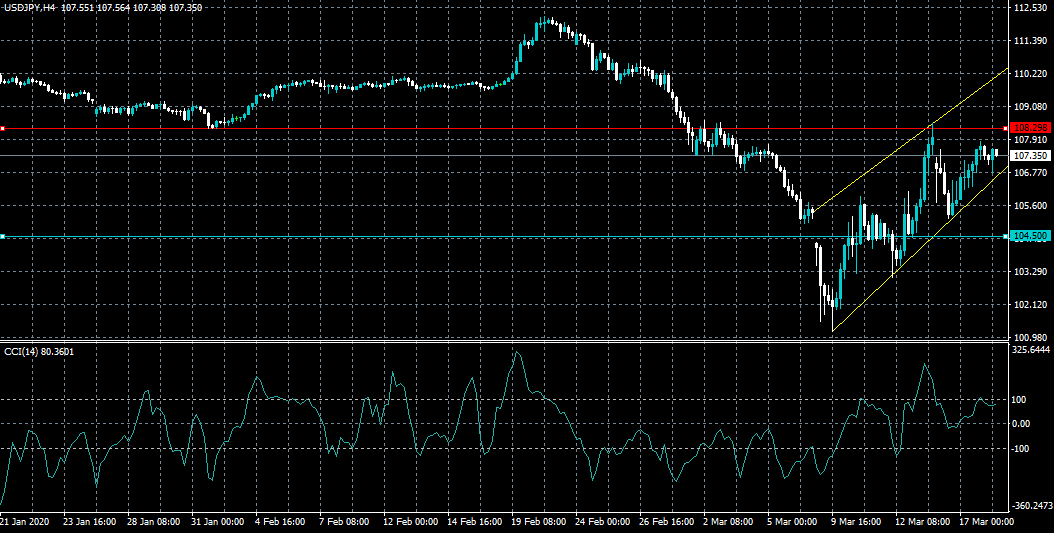Image resolution: width=1054 pixels, height=533 pixels.
Task: Click price scale value 109.080
Action: coord(1030,107)
